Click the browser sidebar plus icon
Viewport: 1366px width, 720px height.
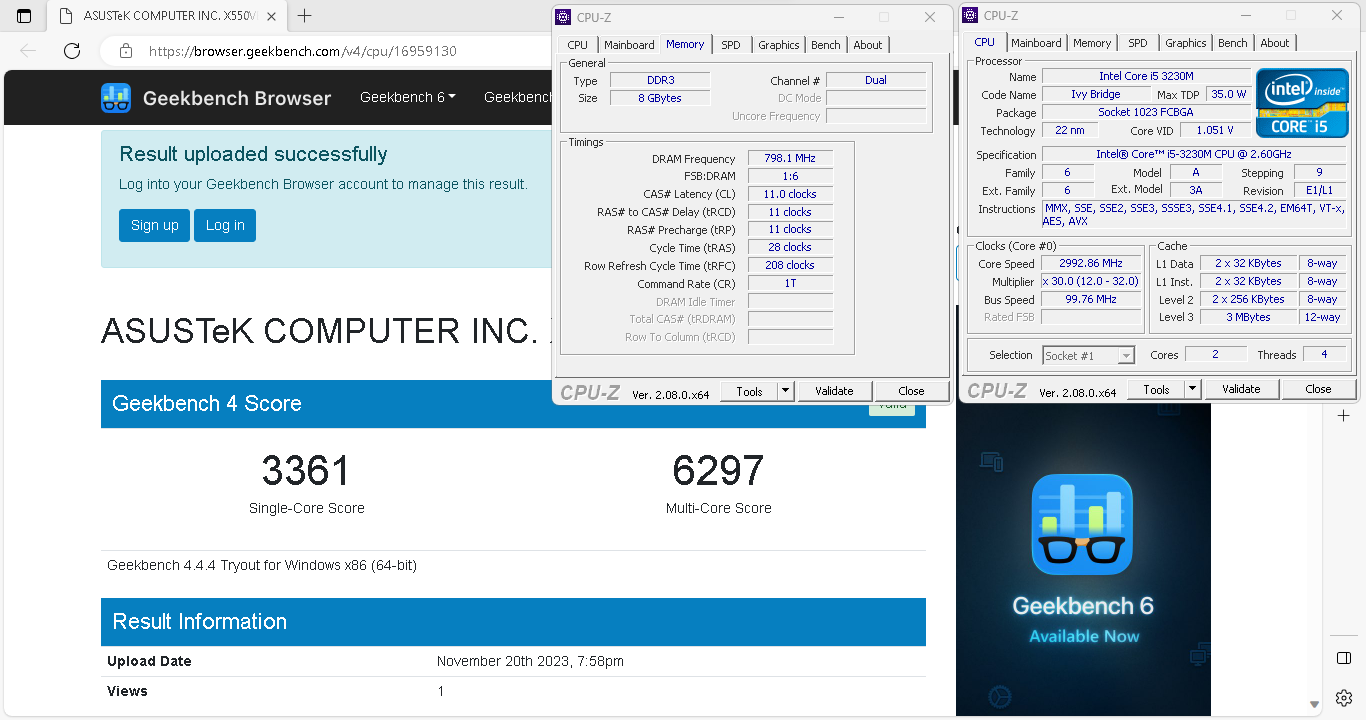pos(1344,415)
